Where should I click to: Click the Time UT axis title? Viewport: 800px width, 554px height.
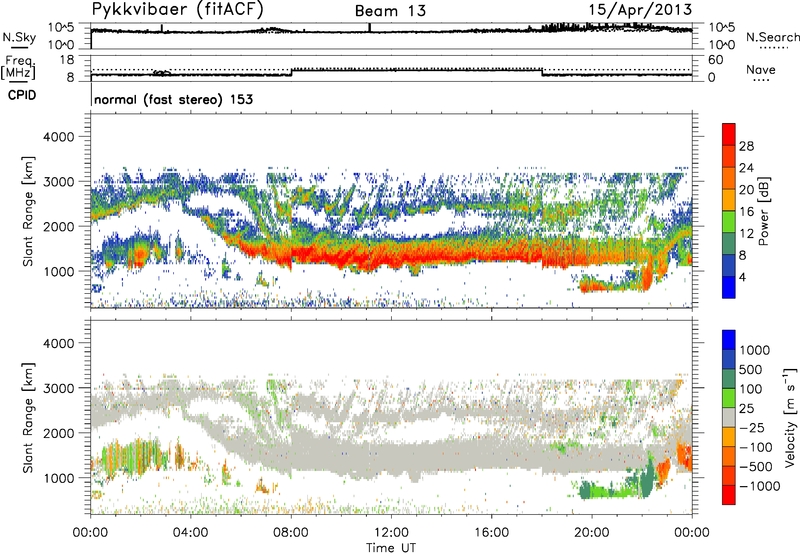point(391,548)
